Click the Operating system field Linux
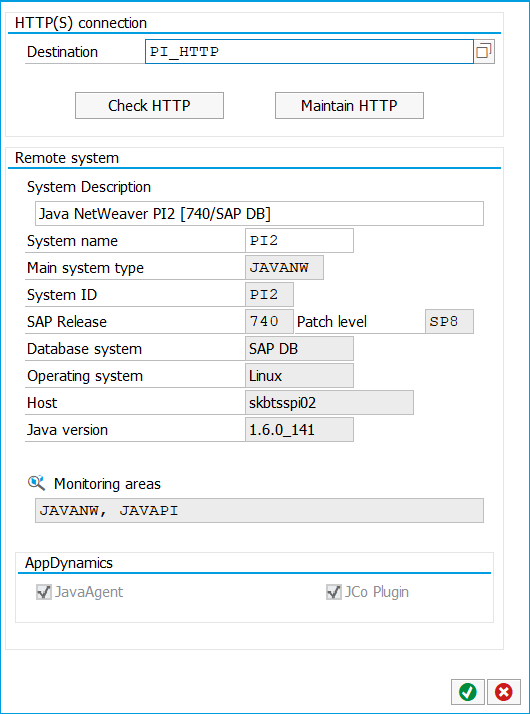 [x=299, y=376]
